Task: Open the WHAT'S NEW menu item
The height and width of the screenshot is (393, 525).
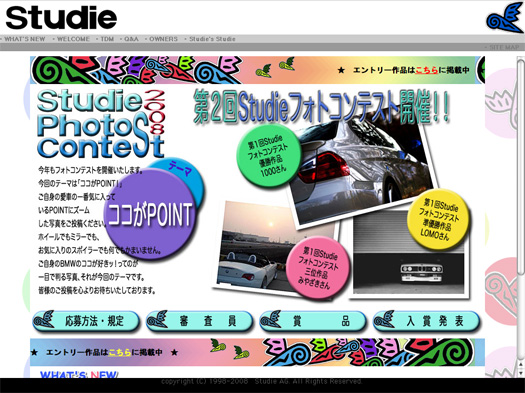Action: pos(24,39)
